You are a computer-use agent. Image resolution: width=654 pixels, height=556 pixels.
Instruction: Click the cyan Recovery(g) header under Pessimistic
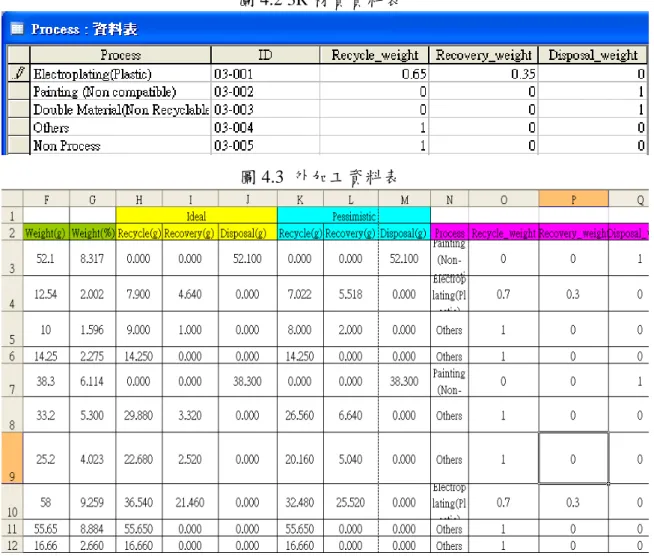tap(351, 232)
